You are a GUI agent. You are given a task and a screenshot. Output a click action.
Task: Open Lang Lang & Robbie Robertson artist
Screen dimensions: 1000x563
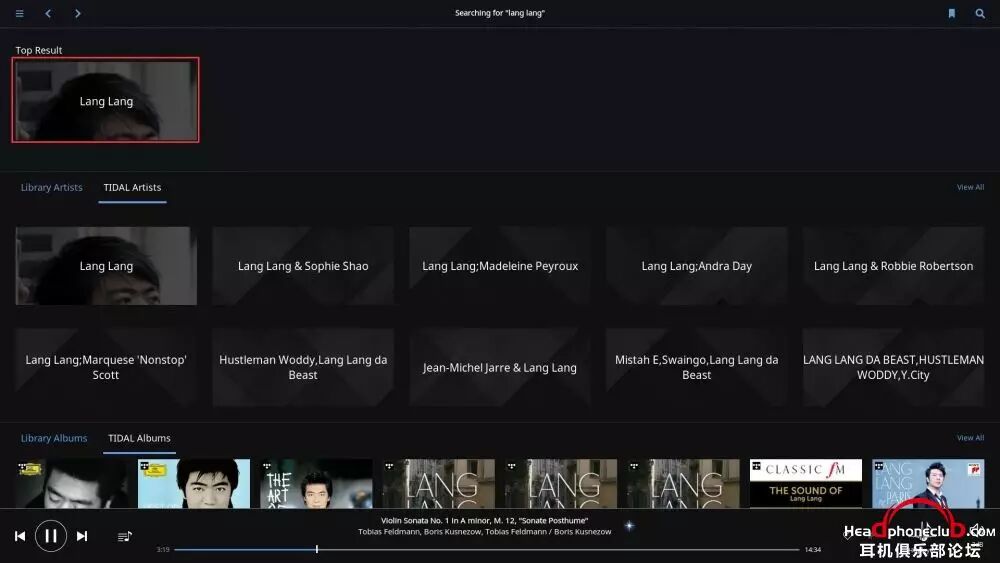(893, 266)
